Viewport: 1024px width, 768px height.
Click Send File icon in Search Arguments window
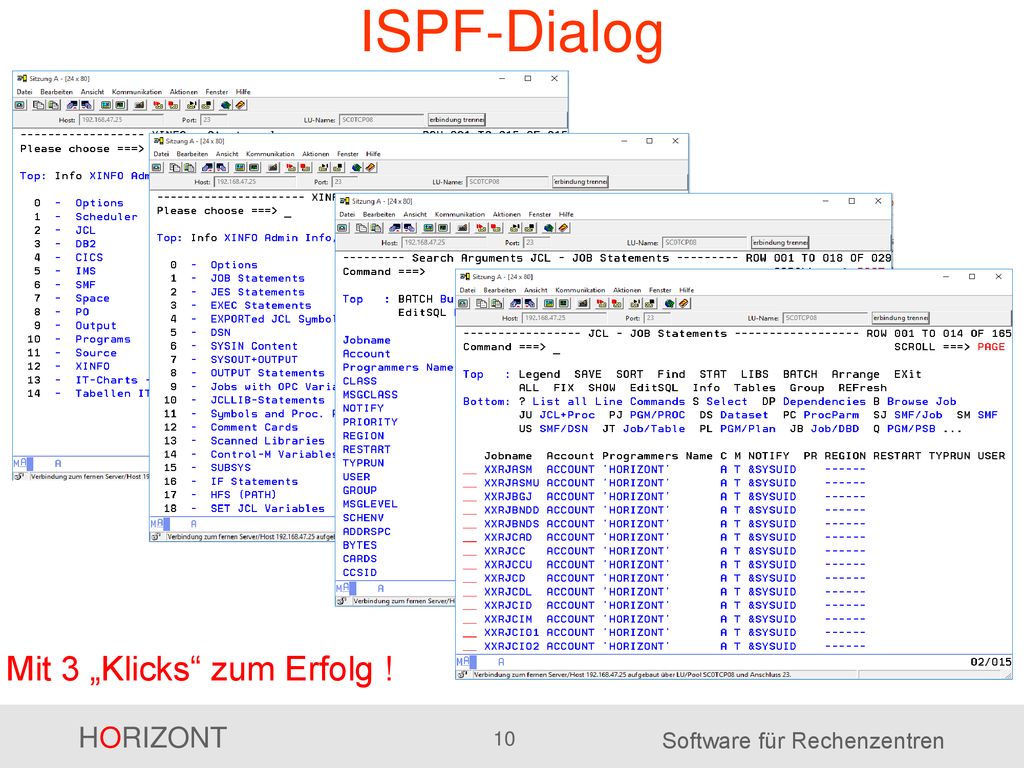[x=394, y=228]
